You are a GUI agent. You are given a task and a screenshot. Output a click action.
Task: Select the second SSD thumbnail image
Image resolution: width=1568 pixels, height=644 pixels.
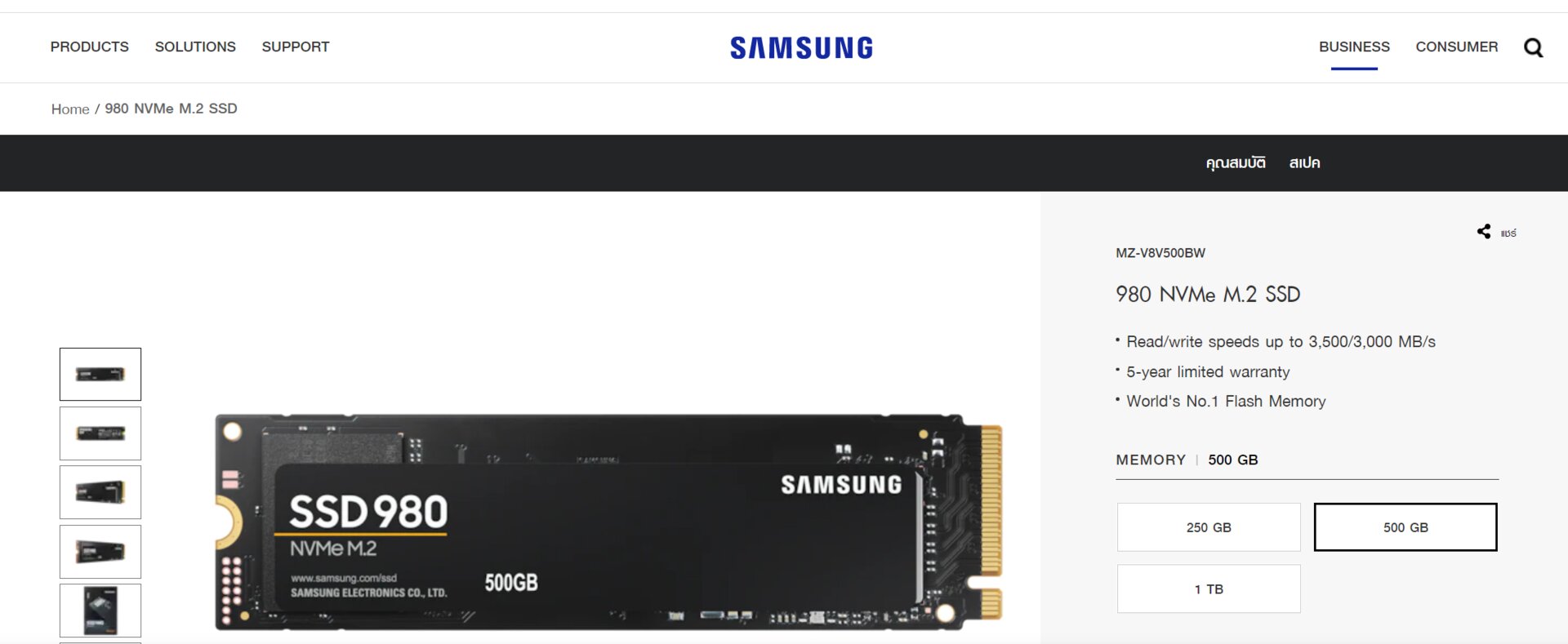[100, 433]
